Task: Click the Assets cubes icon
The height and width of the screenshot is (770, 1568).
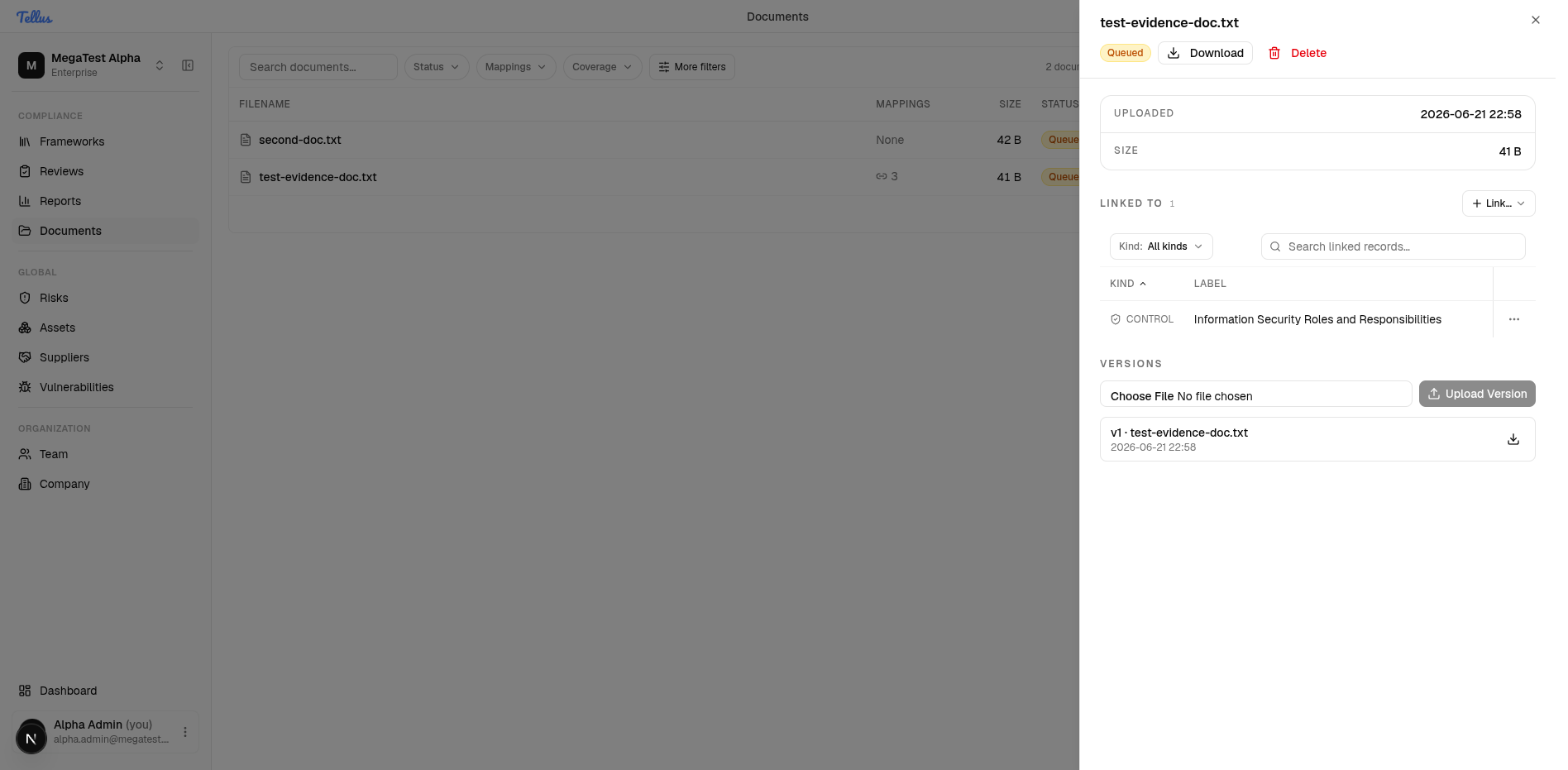Action: [x=25, y=328]
